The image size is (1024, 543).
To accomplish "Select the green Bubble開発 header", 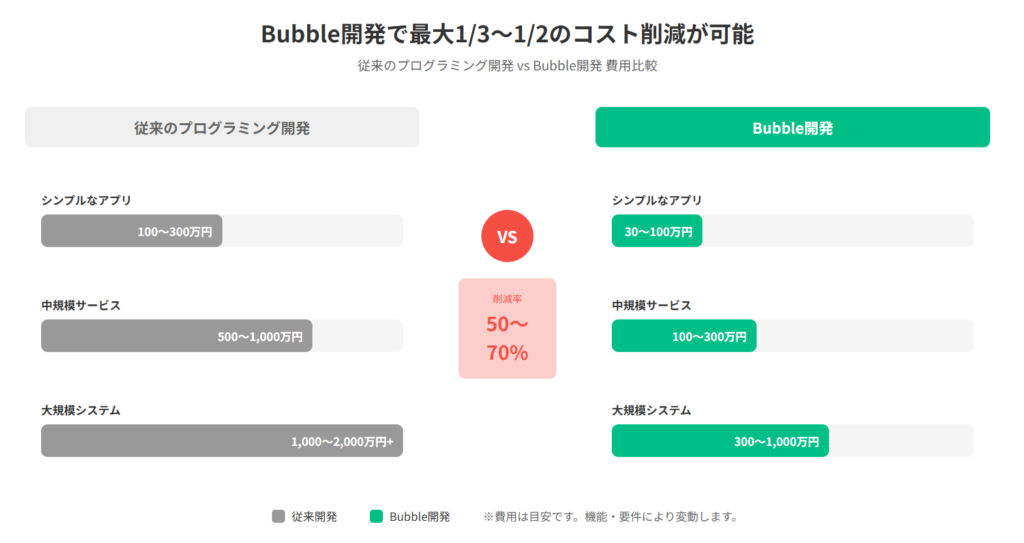I will 792,128.
